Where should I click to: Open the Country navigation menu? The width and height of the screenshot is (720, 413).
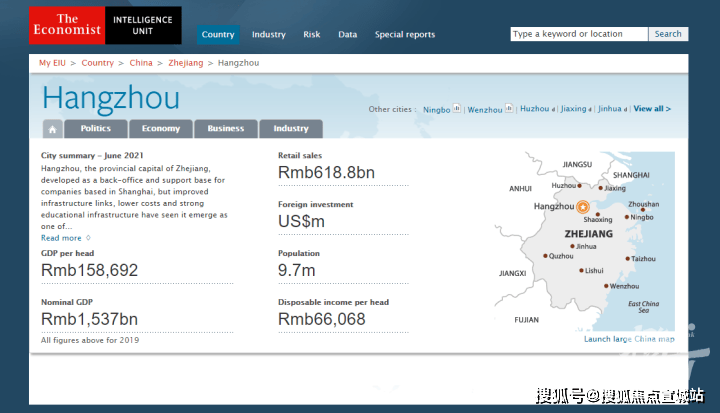point(218,34)
